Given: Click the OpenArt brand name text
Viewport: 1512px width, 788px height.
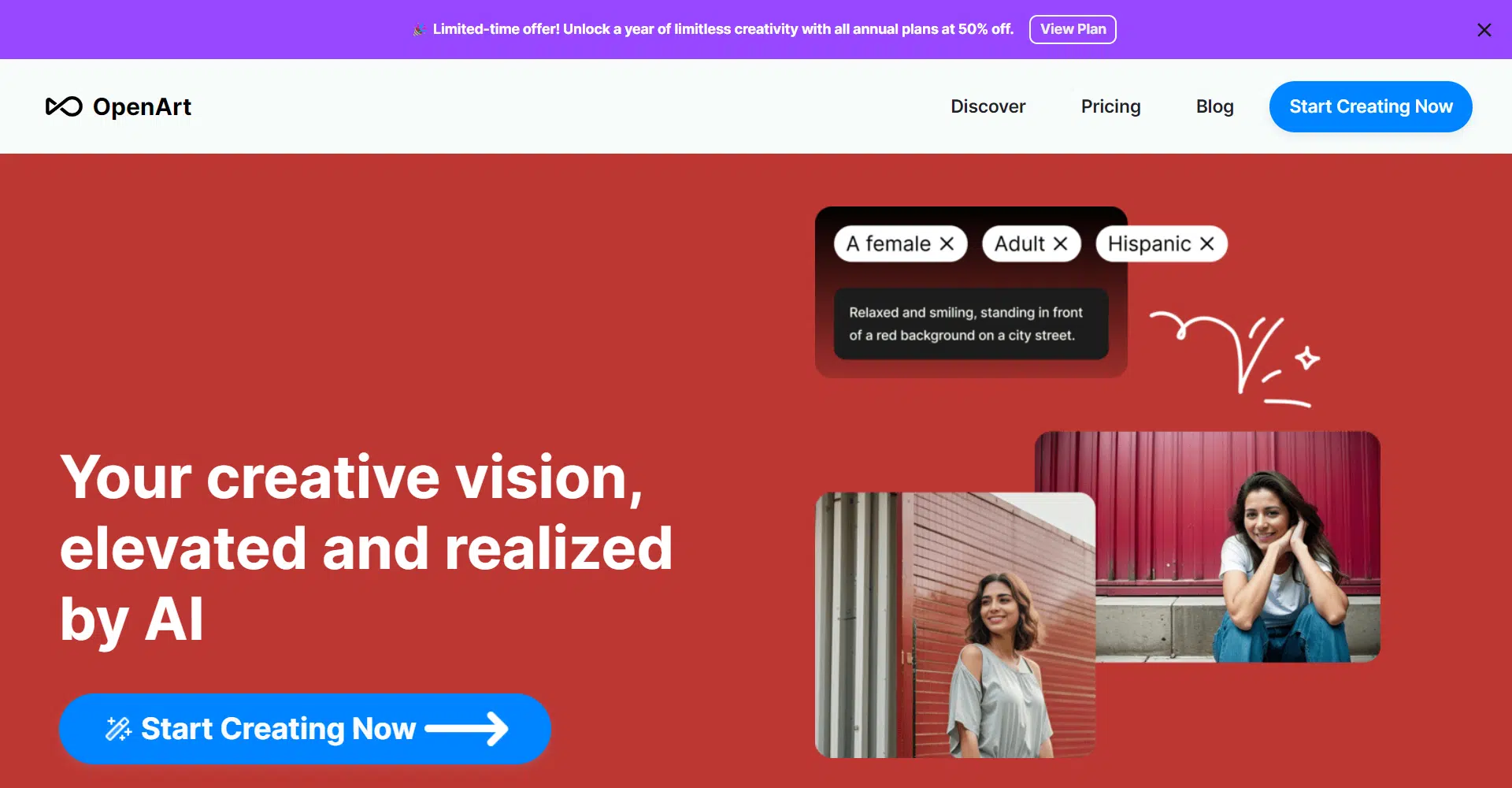Looking at the screenshot, I should pos(142,106).
